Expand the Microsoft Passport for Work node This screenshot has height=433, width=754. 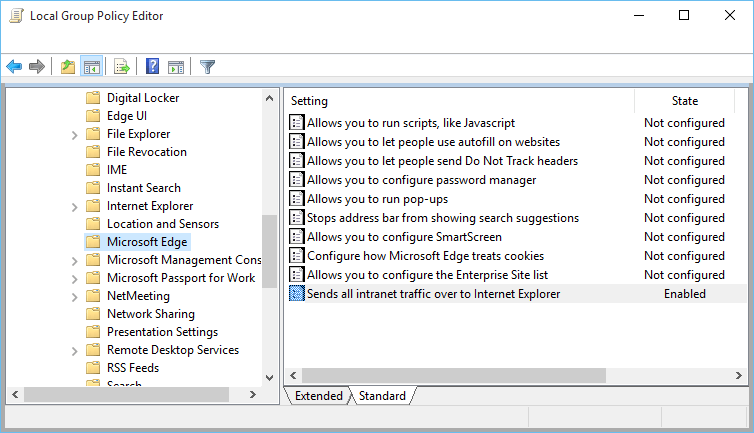[75, 279]
